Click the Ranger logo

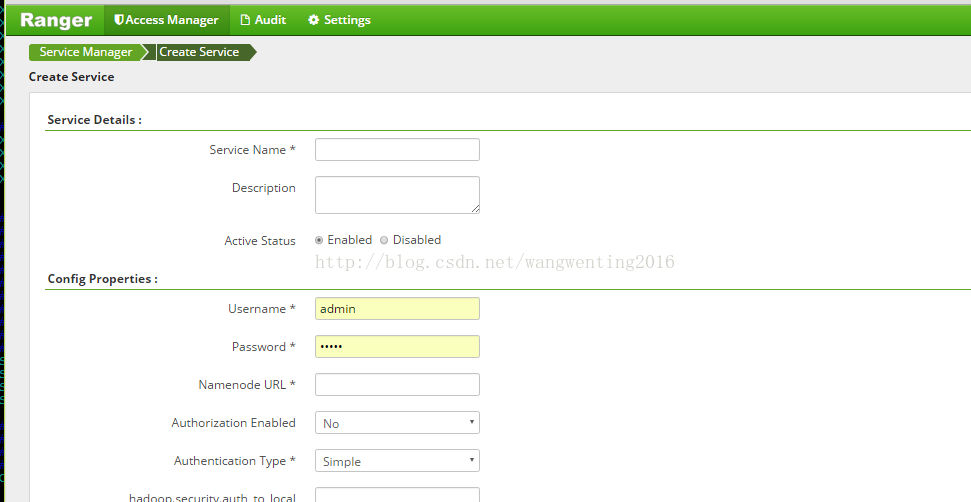coord(56,20)
